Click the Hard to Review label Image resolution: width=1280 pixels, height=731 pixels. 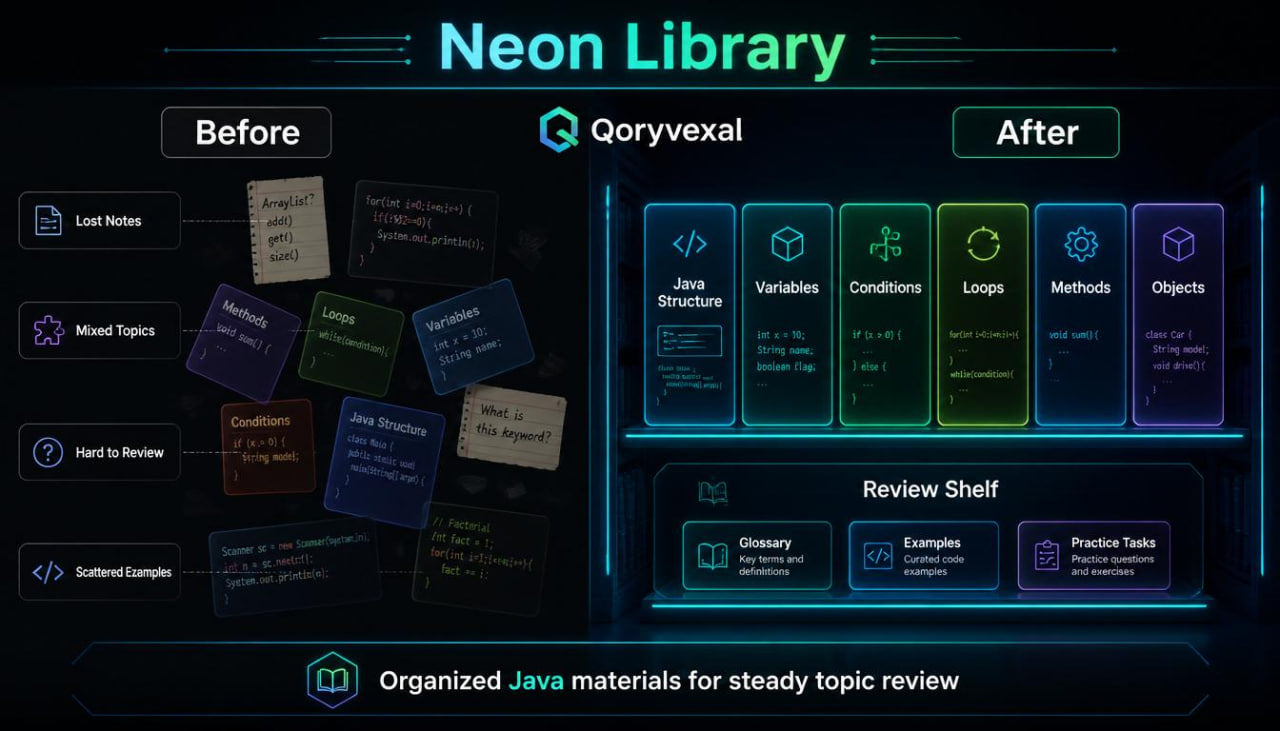pyautogui.click(x=120, y=452)
